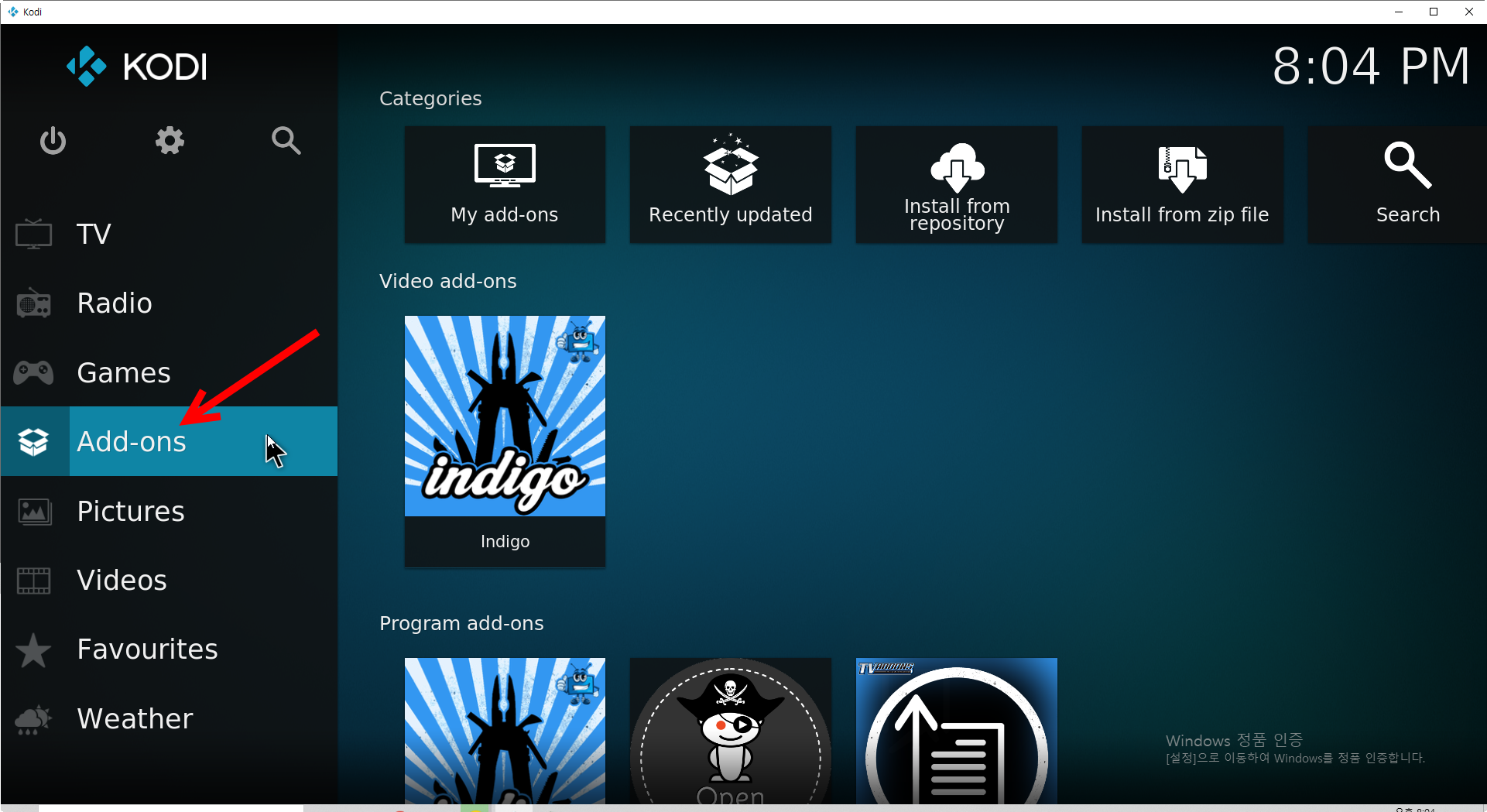Click the Weather cloud icon
The image size is (1487, 812).
tap(33, 719)
